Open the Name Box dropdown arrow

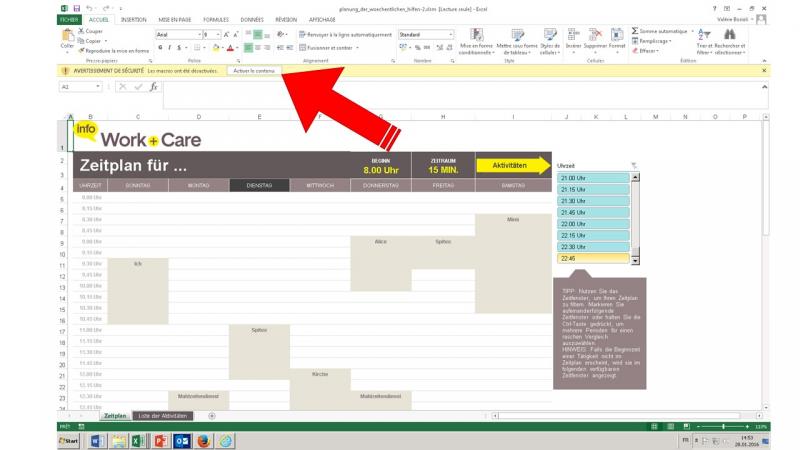point(97,87)
